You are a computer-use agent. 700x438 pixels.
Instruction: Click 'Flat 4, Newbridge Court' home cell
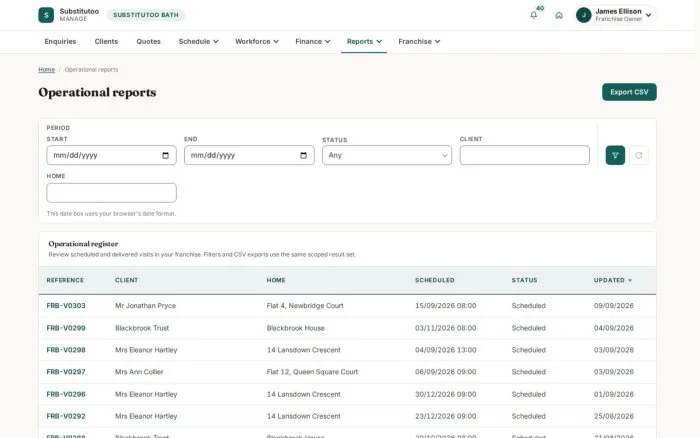(x=305, y=306)
